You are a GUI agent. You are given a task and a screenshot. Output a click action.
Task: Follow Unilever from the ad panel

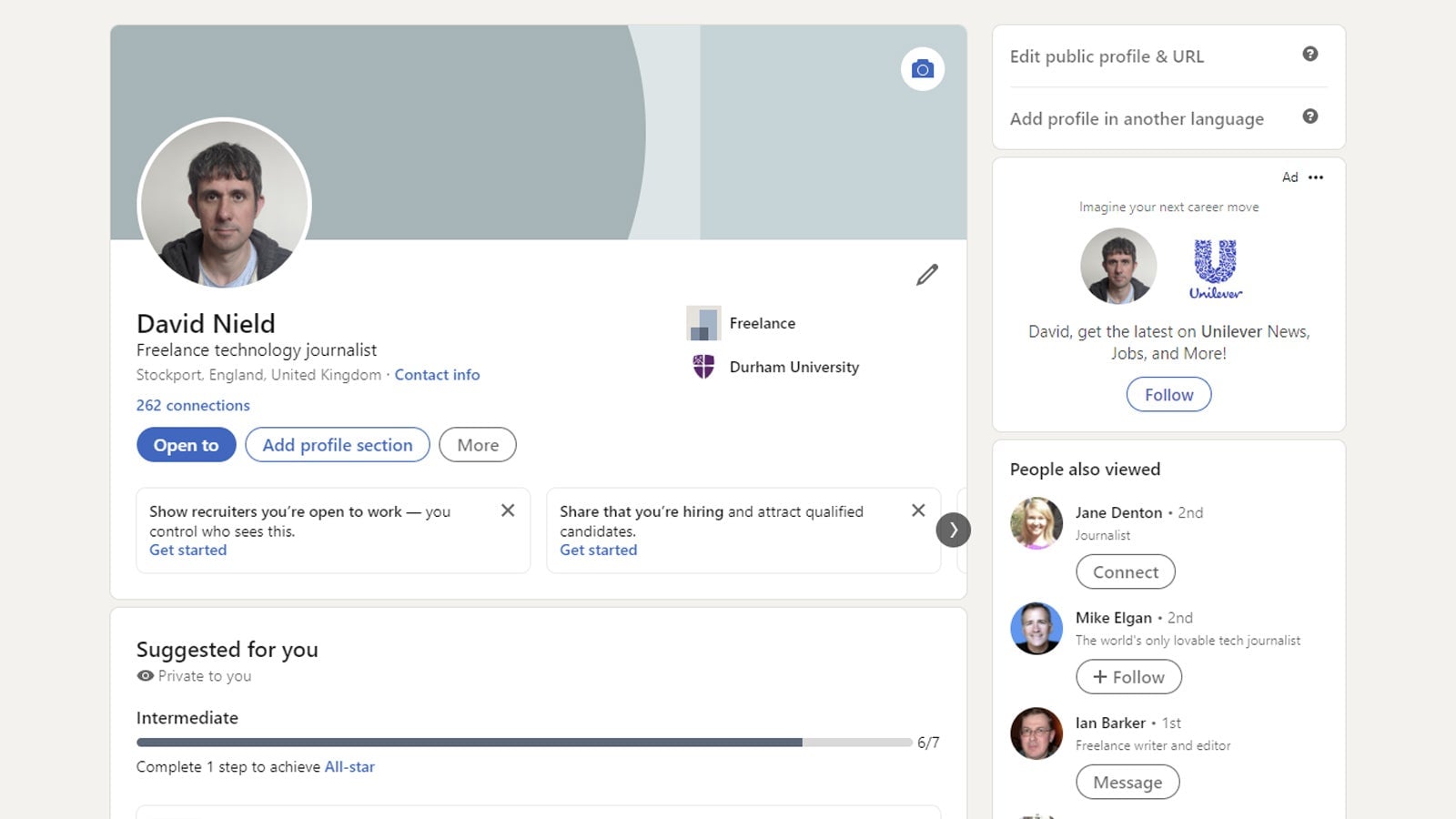click(x=1168, y=394)
